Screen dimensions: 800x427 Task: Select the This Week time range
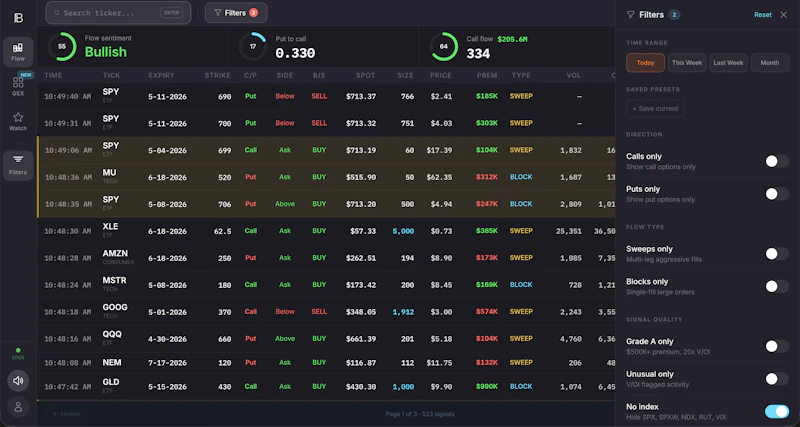point(687,63)
